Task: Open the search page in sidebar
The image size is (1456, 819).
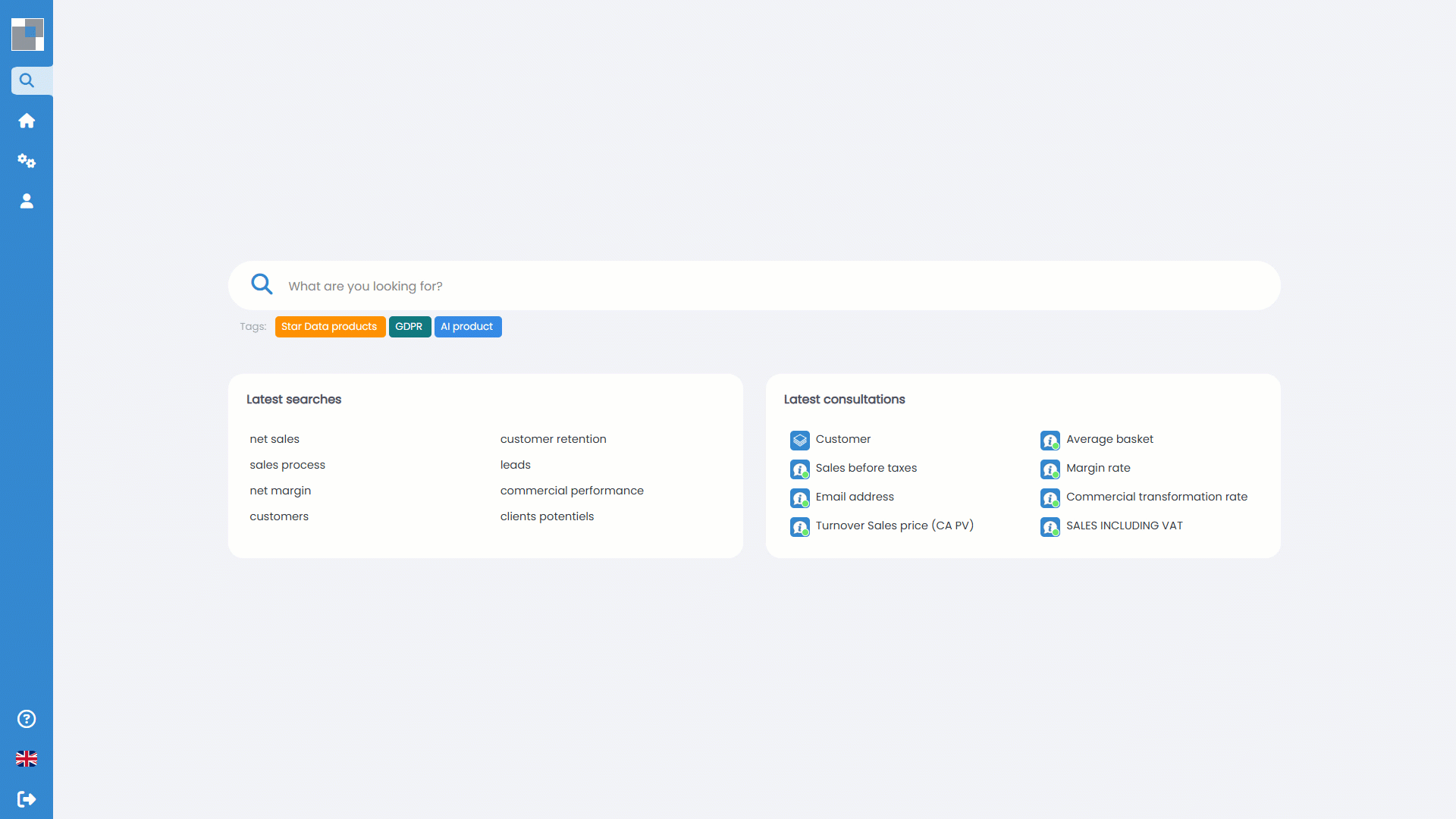Action: click(27, 80)
